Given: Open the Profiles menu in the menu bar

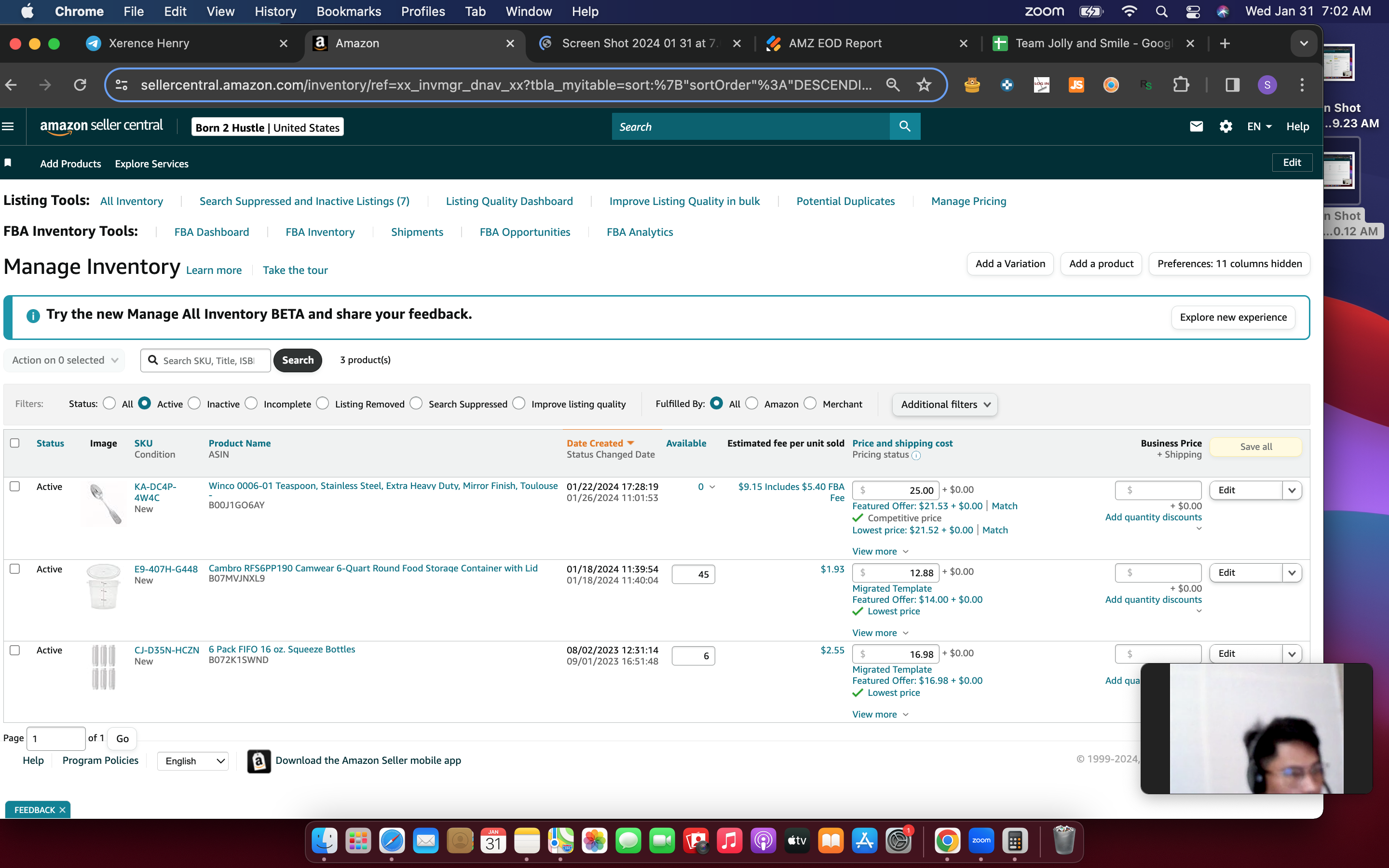Looking at the screenshot, I should [x=423, y=12].
